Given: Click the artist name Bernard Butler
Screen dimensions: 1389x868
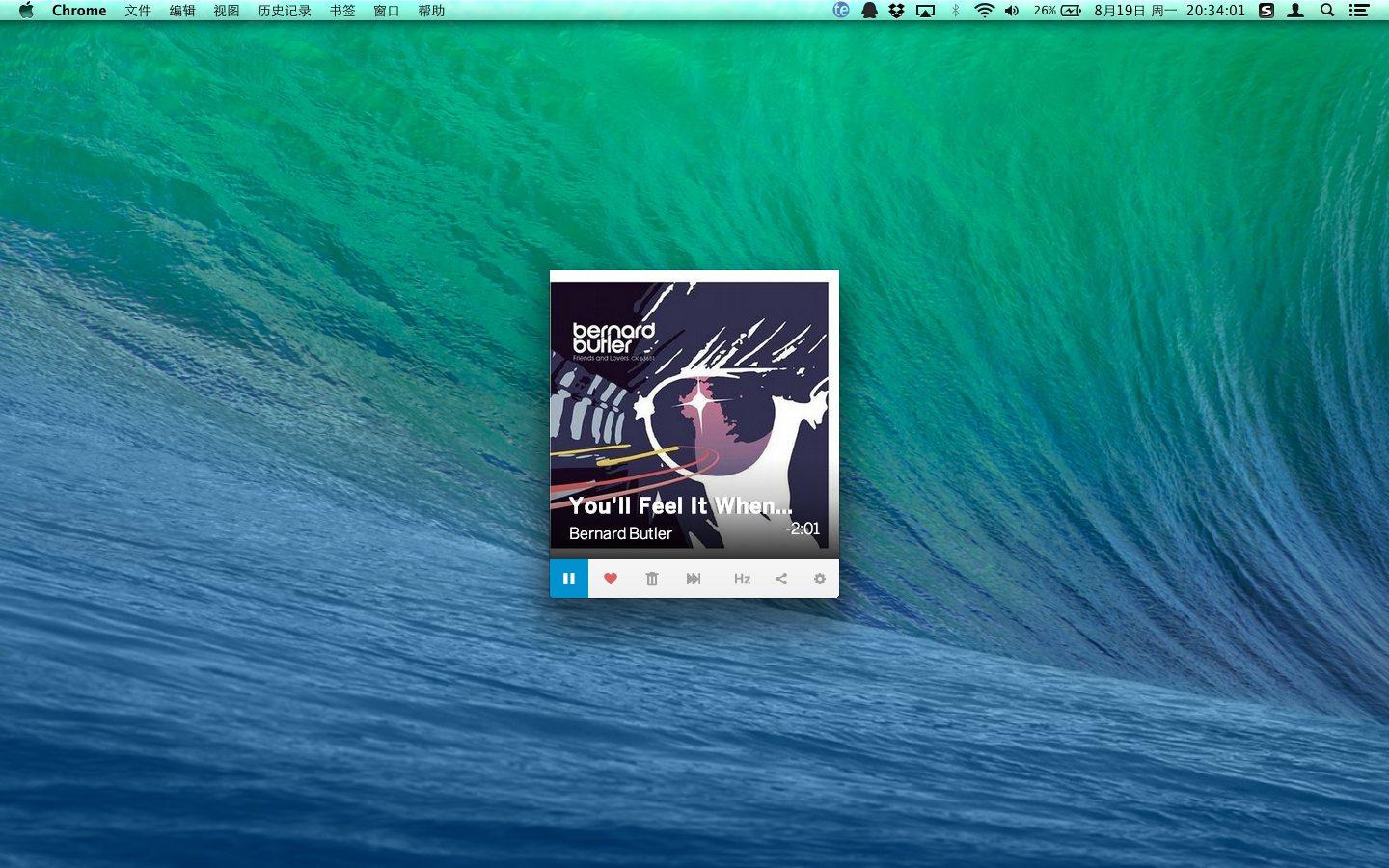Looking at the screenshot, I should (620, 533).
